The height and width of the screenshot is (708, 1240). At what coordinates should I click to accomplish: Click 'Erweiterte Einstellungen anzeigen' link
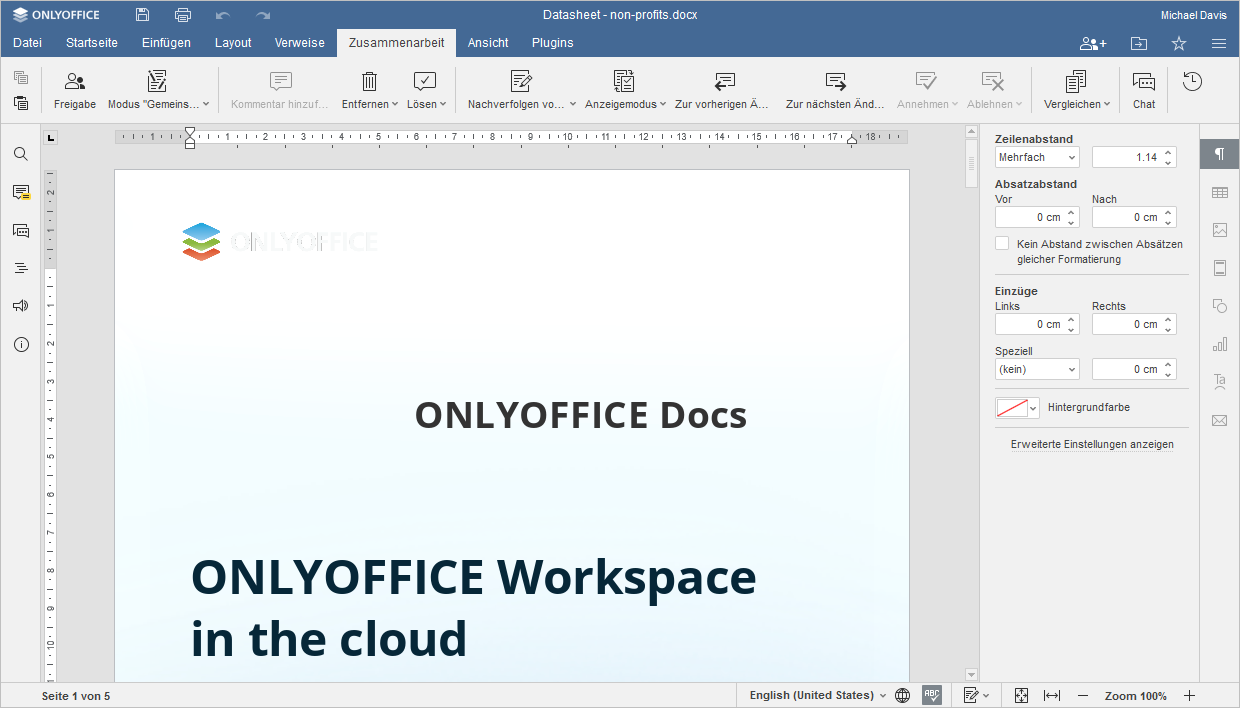(x=1092, y=444)
